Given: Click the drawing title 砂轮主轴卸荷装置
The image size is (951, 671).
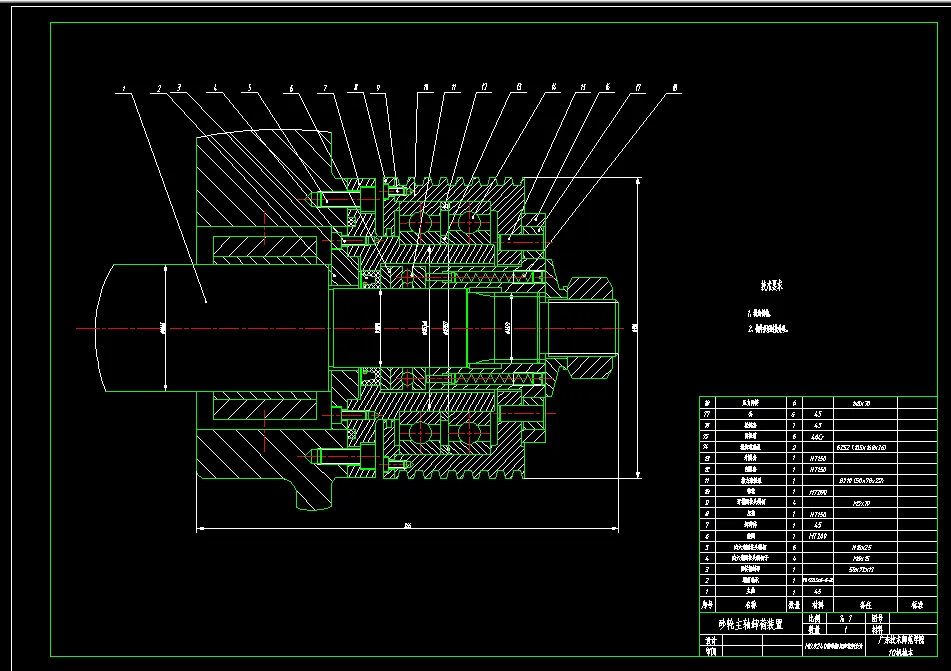Looking at the screenshot, I should point(750,624).
